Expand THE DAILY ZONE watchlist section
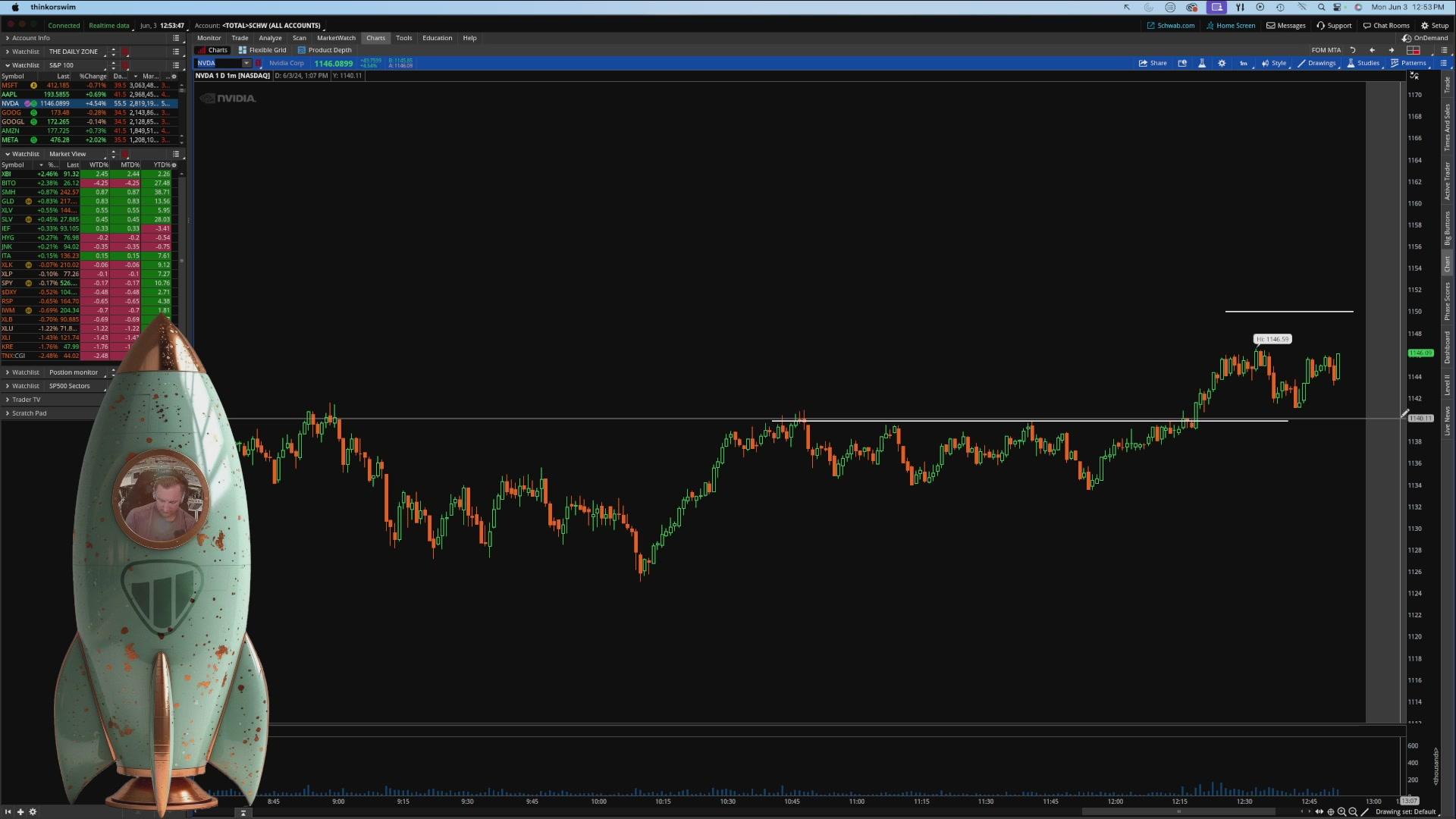 (8, 52)
